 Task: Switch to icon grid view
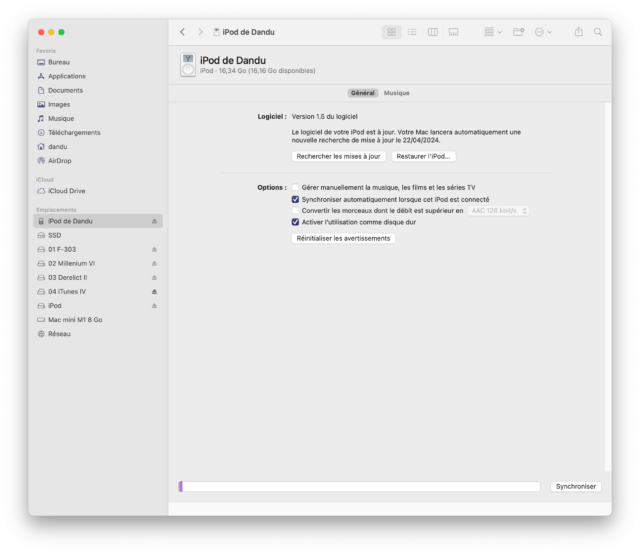click(x=391, y=32)
